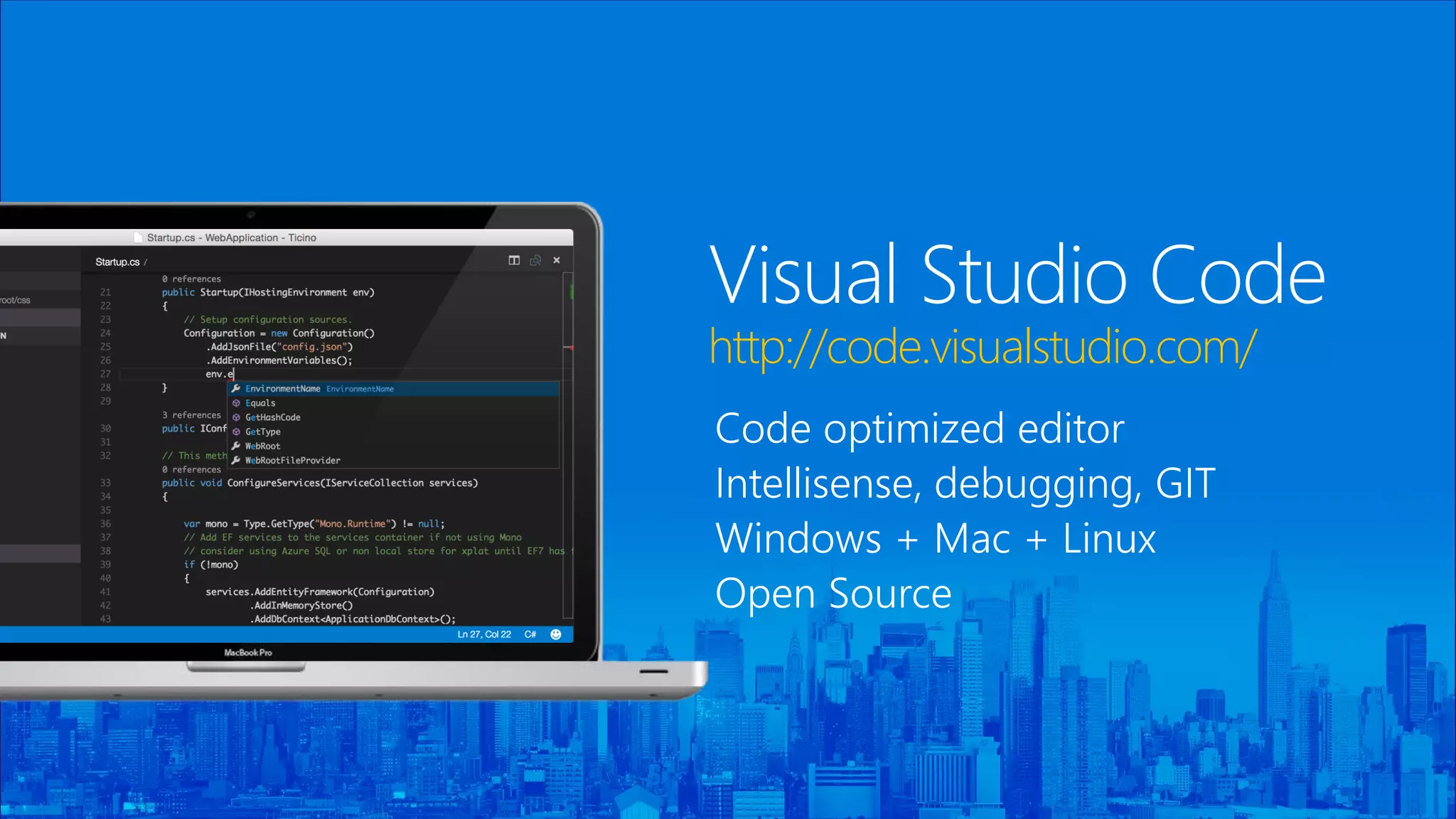
Task: Click the split editor icon
Action: [514, 260]
